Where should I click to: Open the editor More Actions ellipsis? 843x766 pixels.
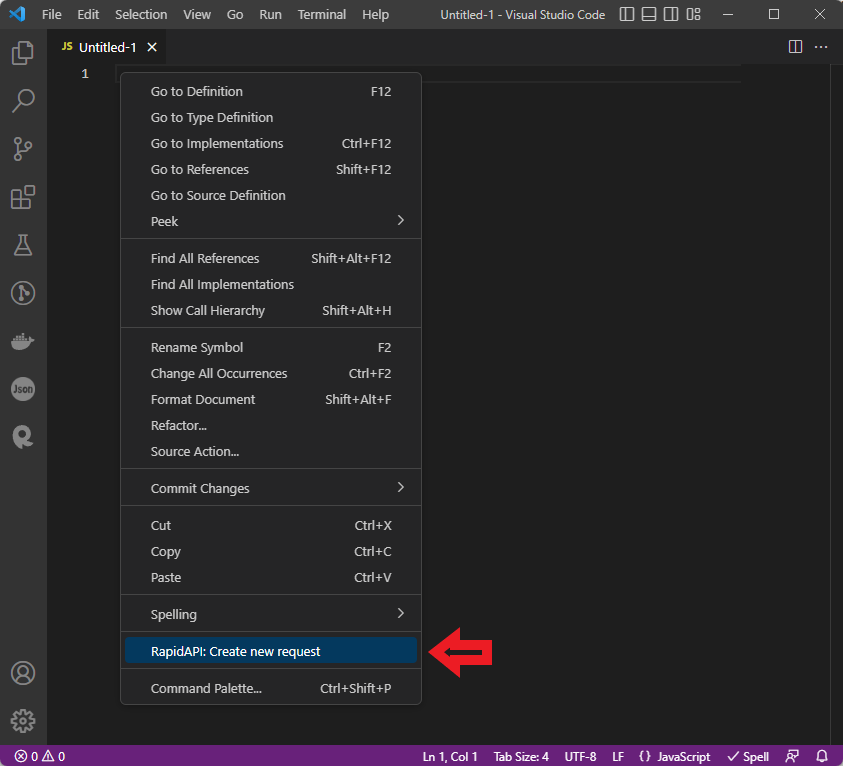[x=821, y=47]
